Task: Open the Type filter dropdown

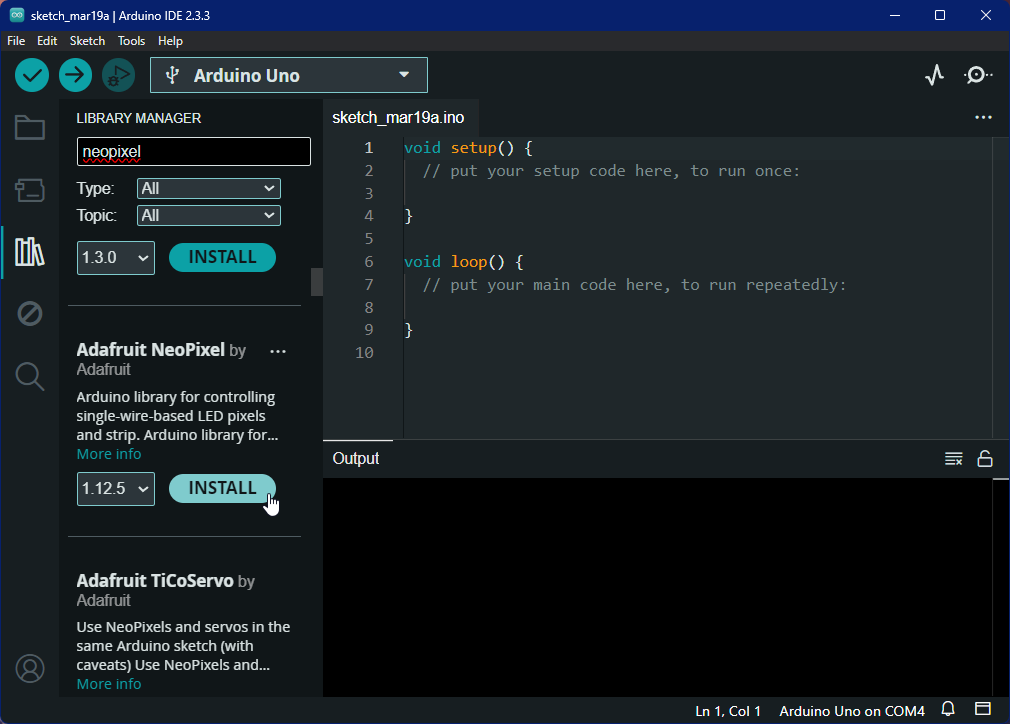Action: pyautogui.click(x=209, y=188)
